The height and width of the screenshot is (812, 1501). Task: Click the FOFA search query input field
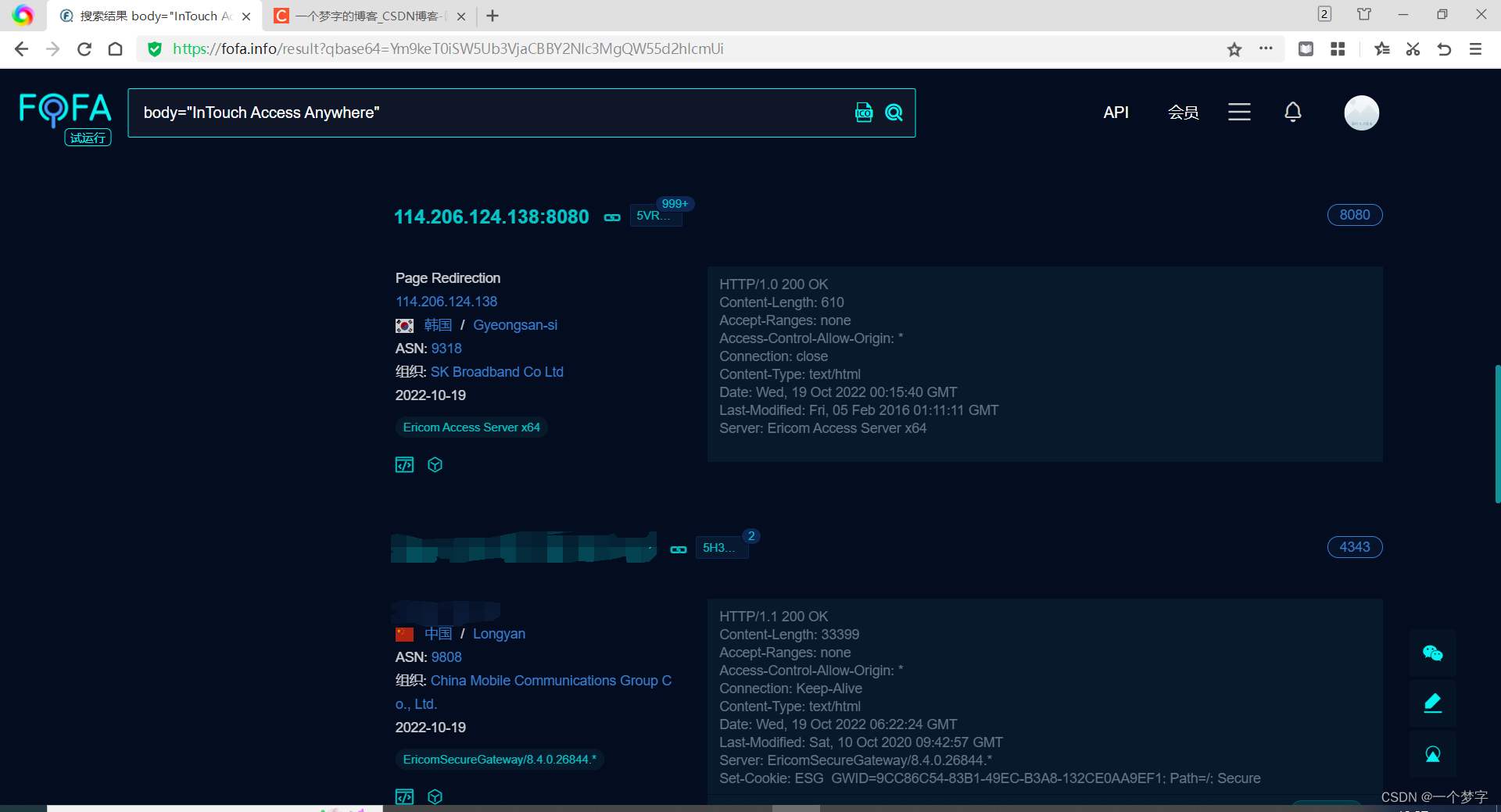click(493, 113)
